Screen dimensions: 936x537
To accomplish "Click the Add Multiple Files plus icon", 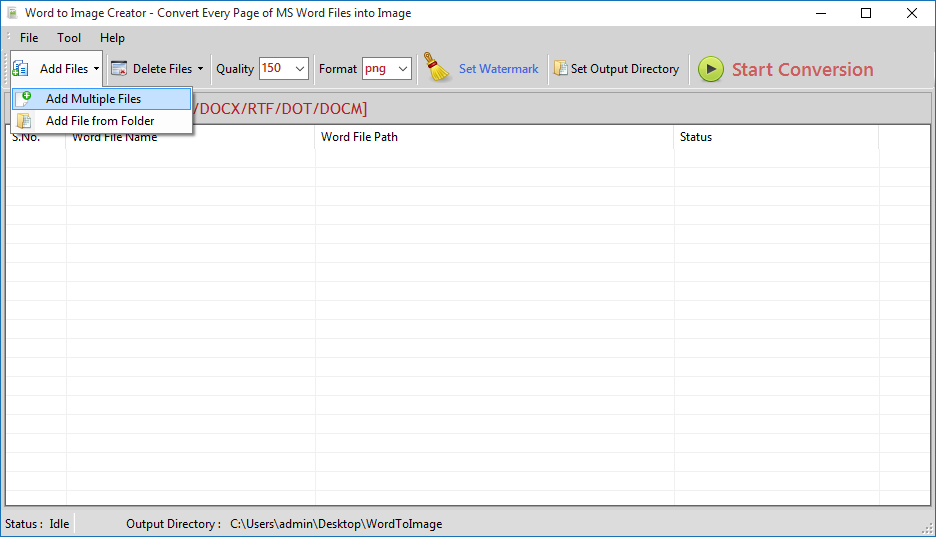I will pos(24,98).
